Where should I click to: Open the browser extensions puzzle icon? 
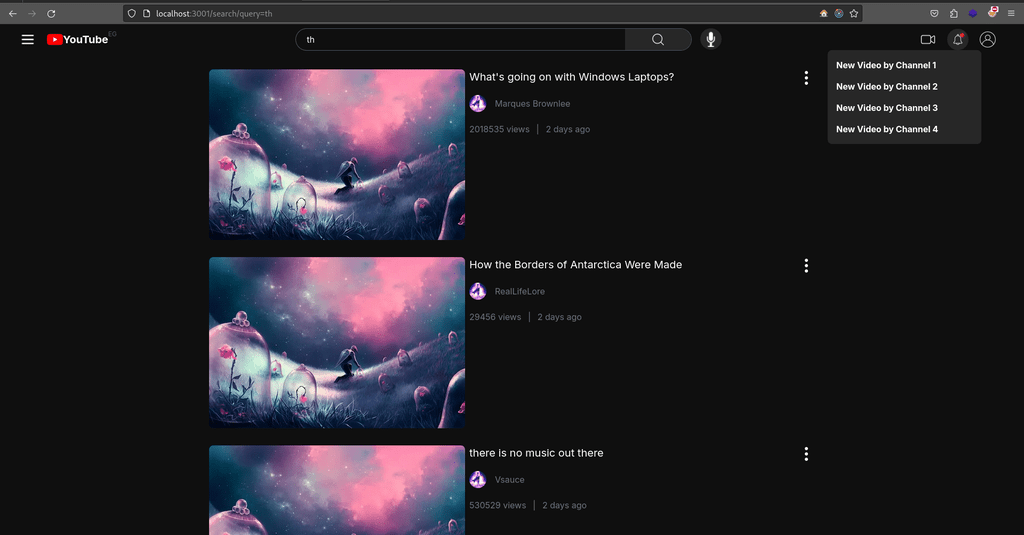(x=953, y=13)
